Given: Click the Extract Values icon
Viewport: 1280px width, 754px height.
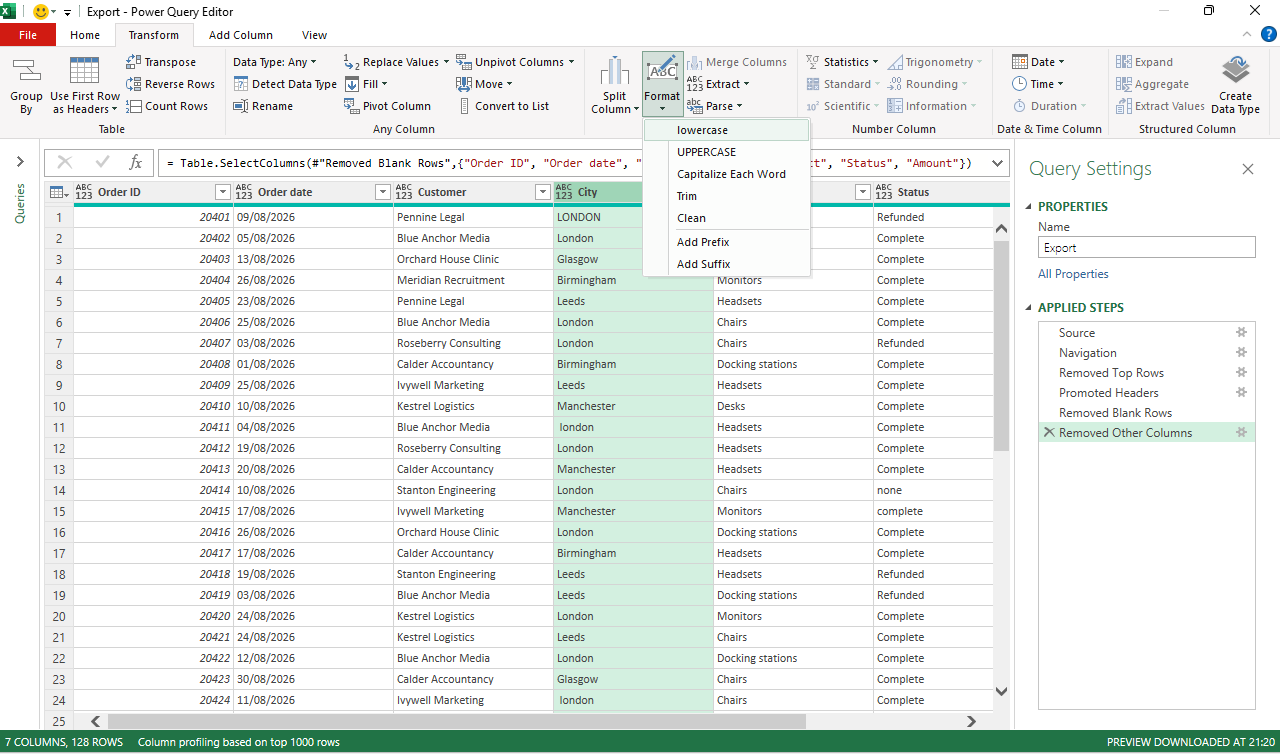Looking at the screenshot, I should pos(1124,106).
